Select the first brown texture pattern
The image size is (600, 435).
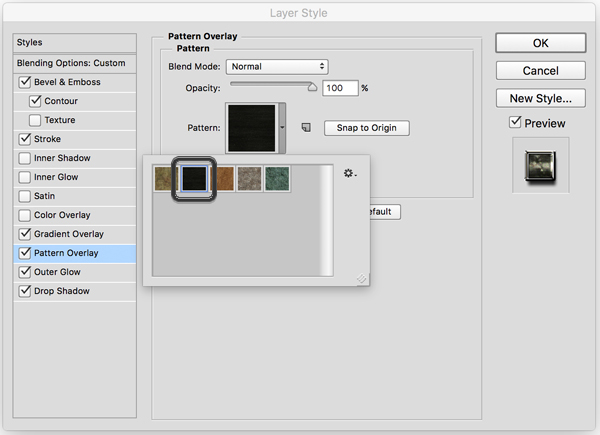click(x=165, y=179)
